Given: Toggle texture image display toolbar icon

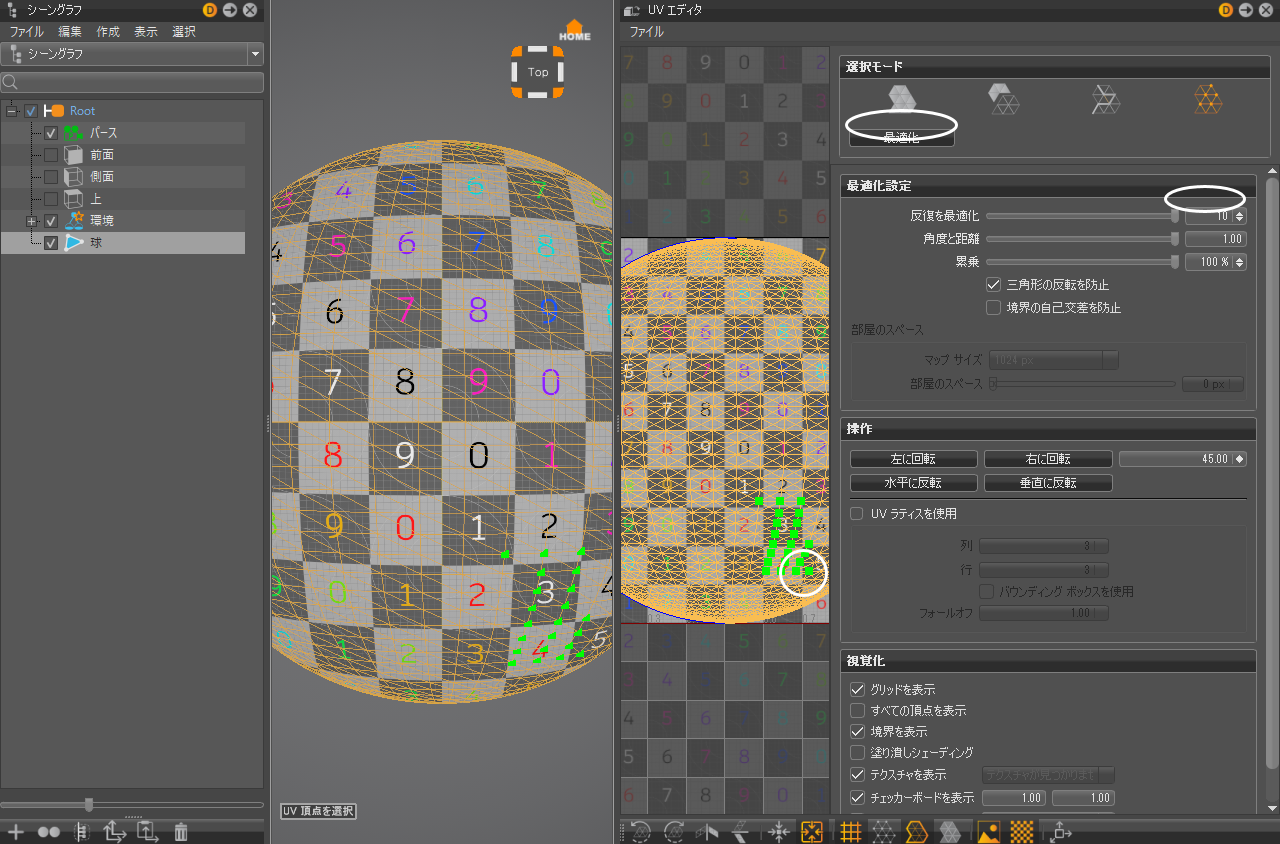Looking at the screenshot, I should [x=988, y=831].
